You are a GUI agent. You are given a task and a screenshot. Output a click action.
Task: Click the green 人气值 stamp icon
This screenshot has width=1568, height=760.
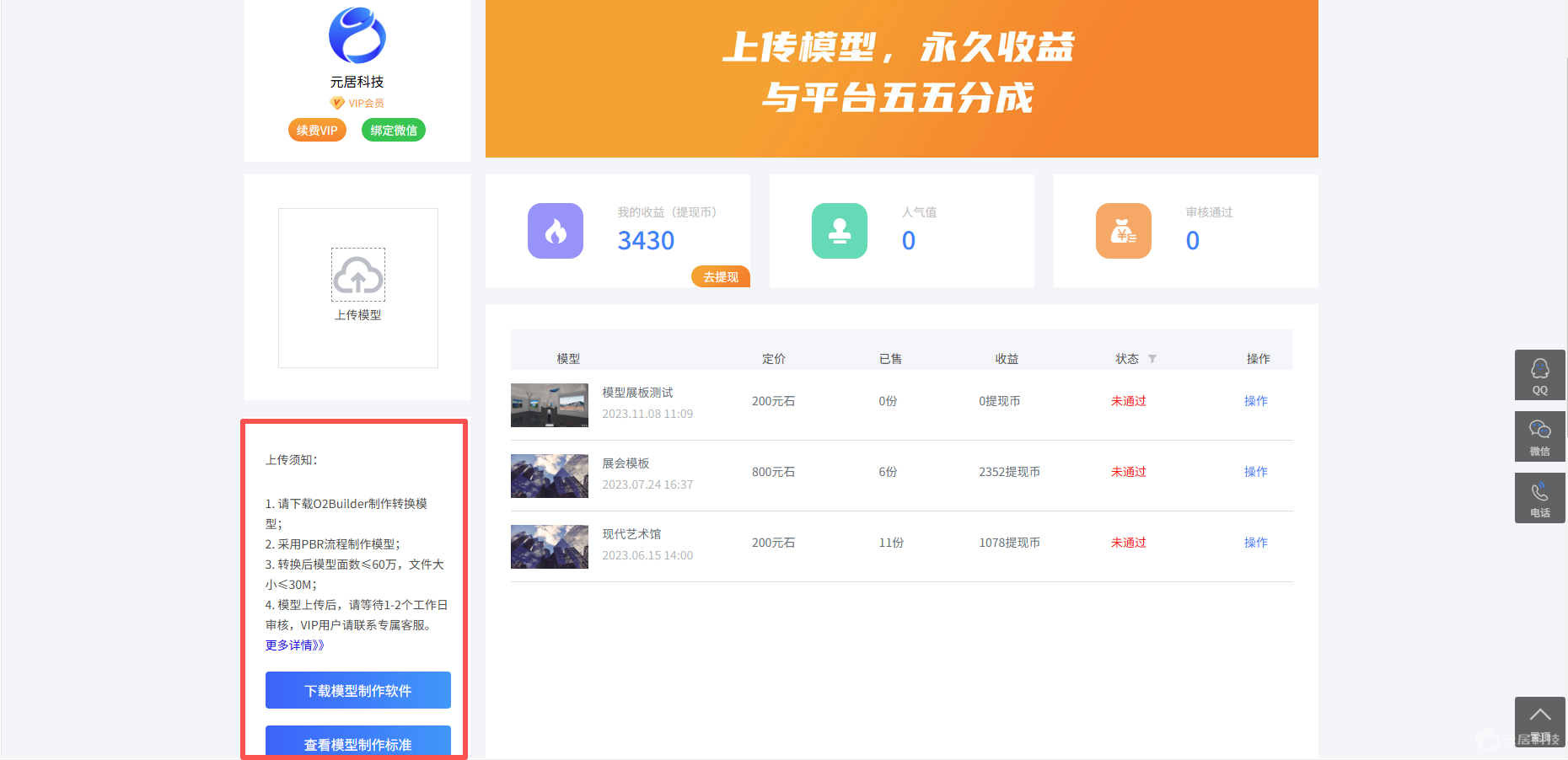click(x=840, y=231)
